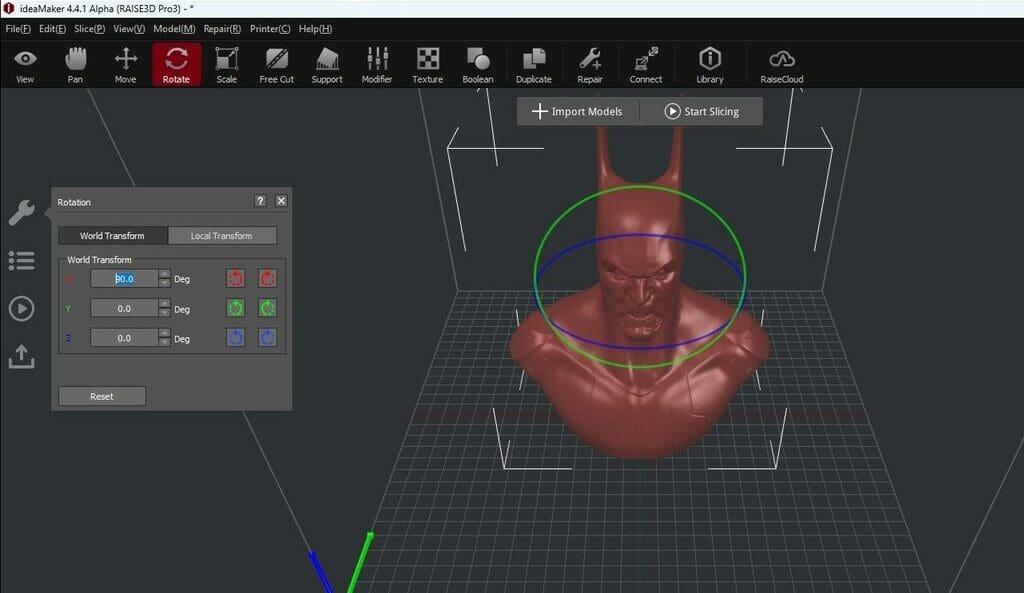Image resolution: width=1024 pixels, height=593 pixels.
Task: Select the Move tool
Action: [125, 65]
